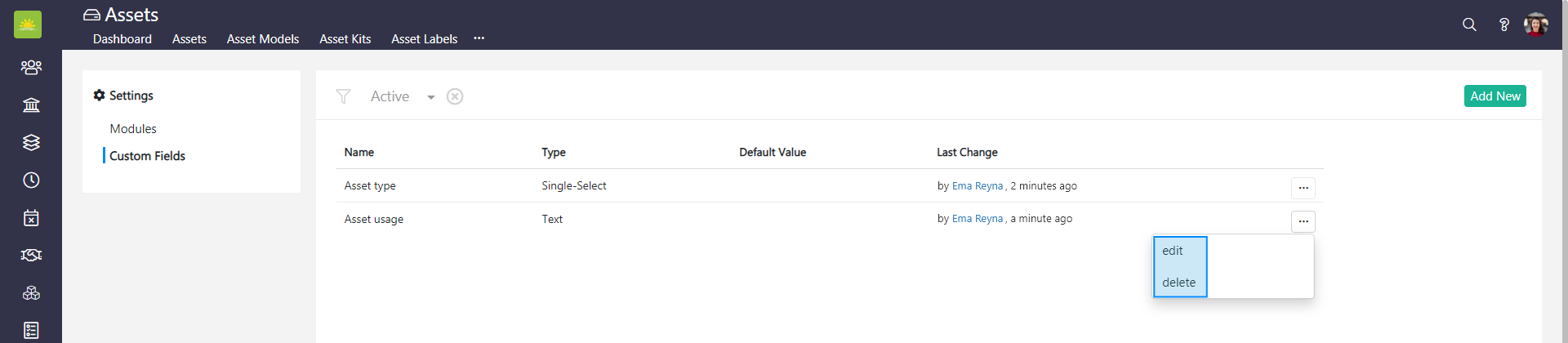This screenshot has height=343, width=1568.
Task: Select Modules in the Settings panel
Action: click(133, 129)
